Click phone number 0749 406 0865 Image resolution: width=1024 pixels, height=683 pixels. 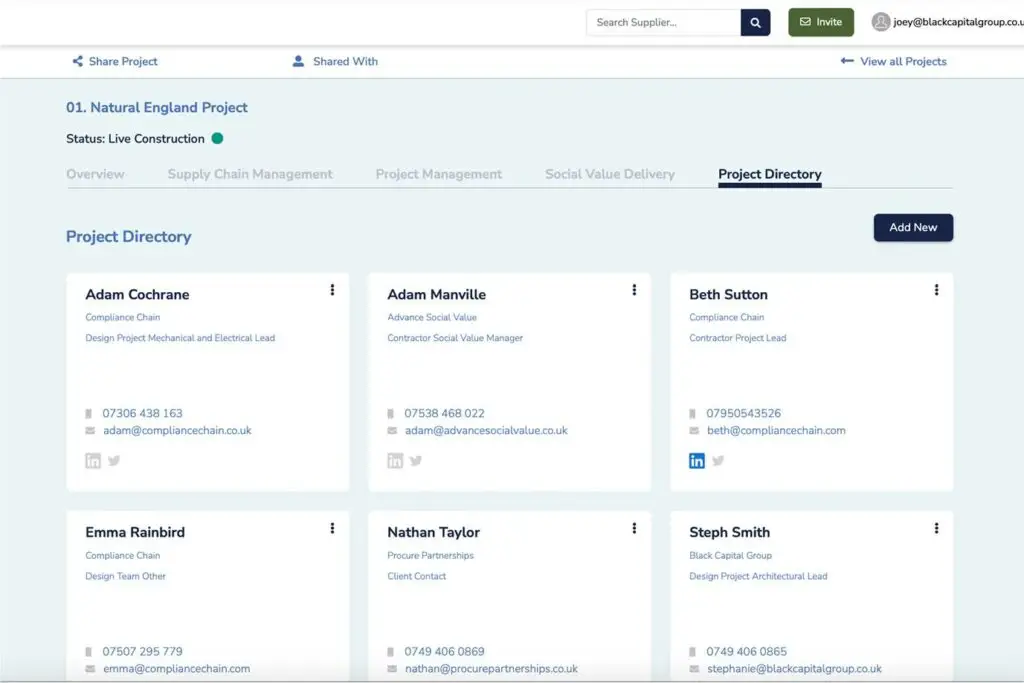coord(746,651)
